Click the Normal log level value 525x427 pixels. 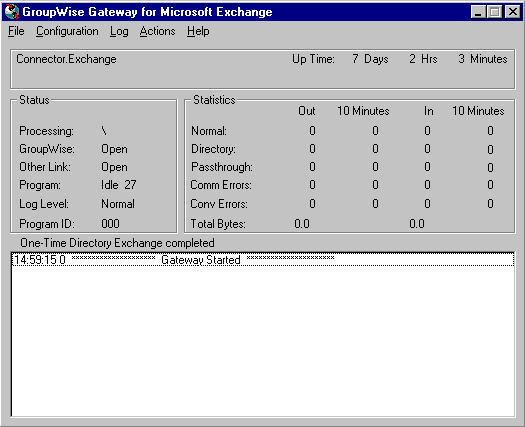(x=118, y=204)
